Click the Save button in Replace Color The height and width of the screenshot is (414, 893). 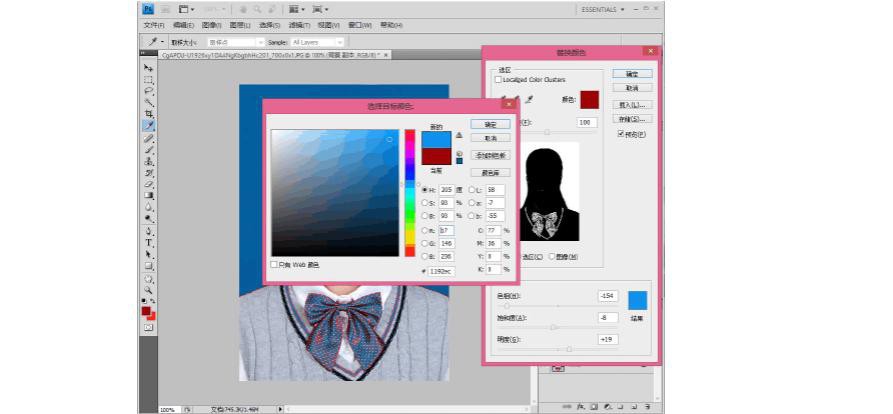632,120
